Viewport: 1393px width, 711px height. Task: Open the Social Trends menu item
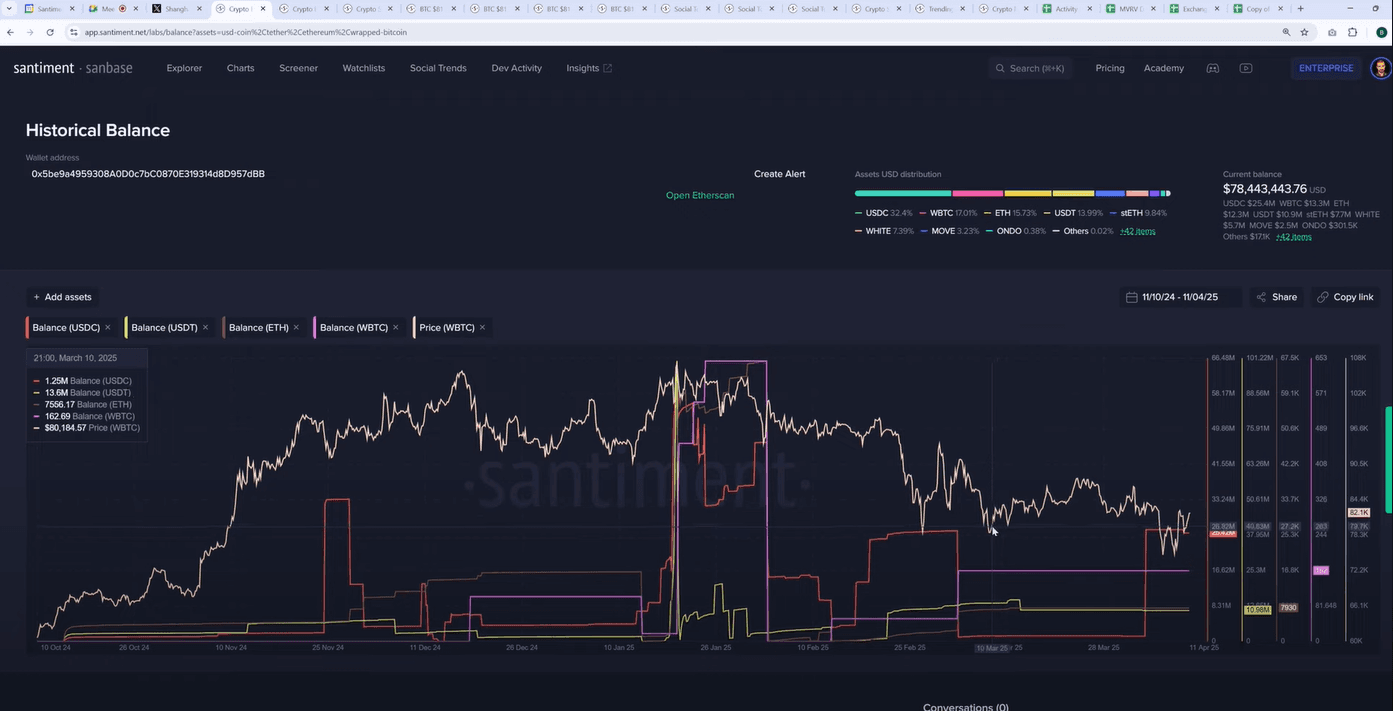coord(438,68)
